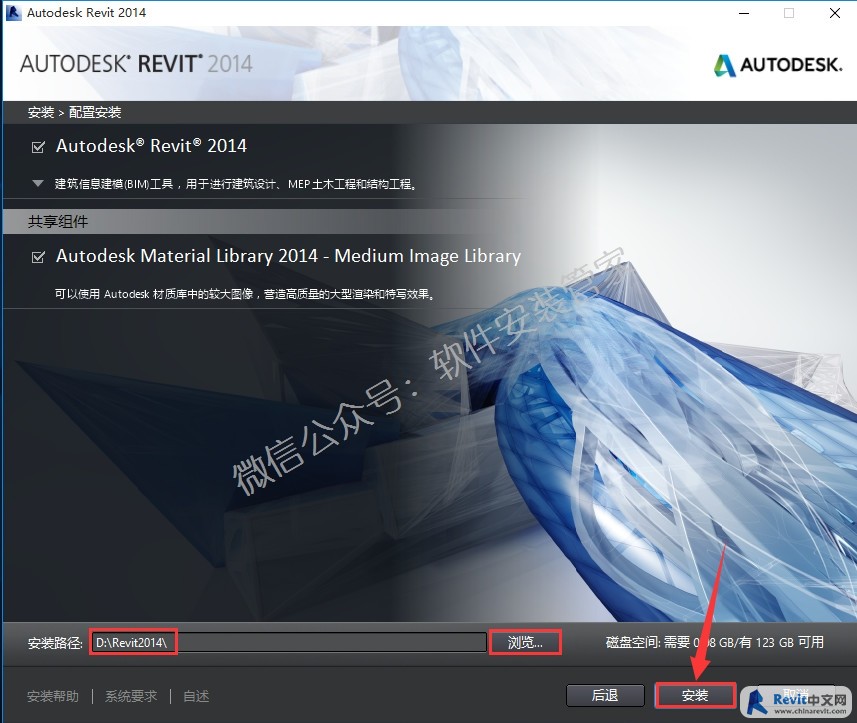The height and width of the screenshot is (723, 857).
Task: View the 系统要求 link
Action: coord(131,696)
